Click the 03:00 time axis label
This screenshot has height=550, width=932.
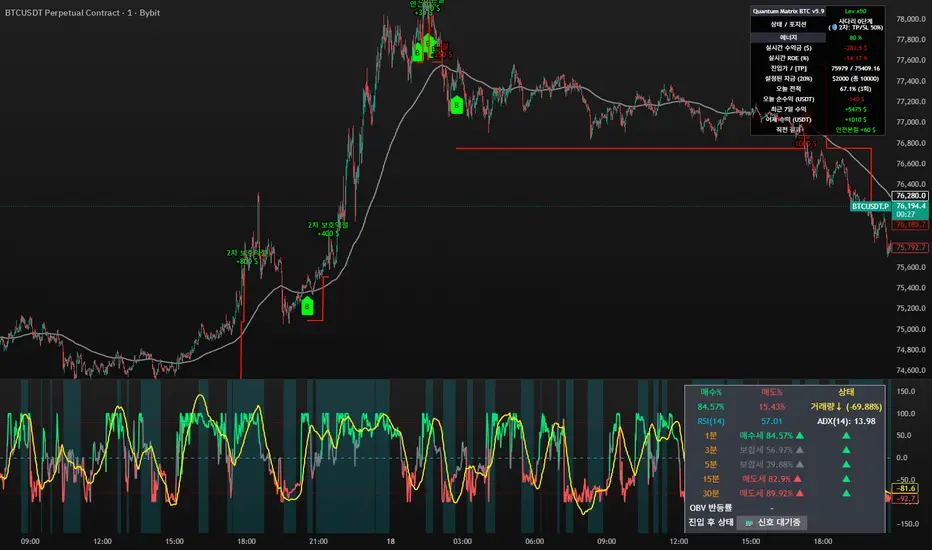[462, 541]
